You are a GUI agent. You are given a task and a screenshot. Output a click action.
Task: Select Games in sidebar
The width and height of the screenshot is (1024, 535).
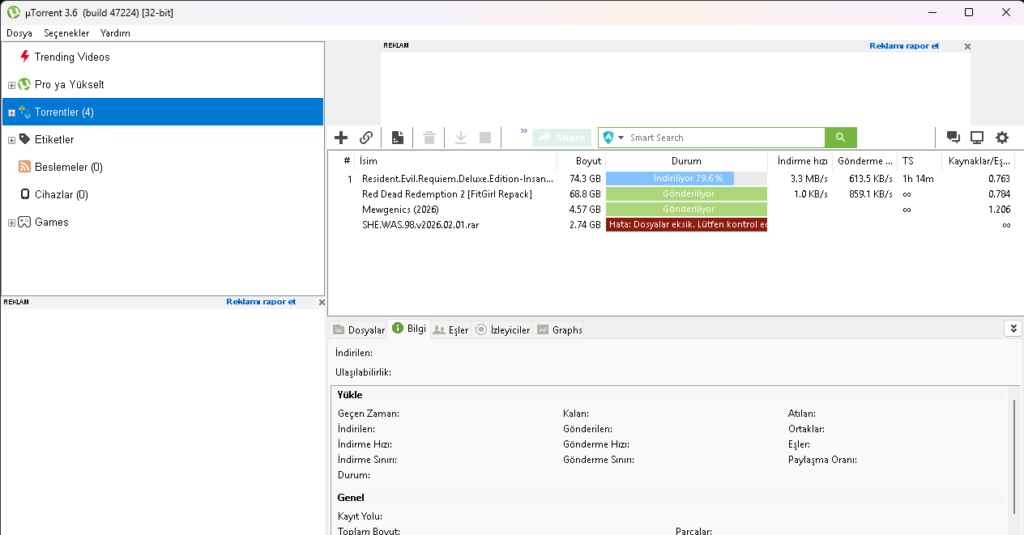pyautogui.click(x=52, y=222)
